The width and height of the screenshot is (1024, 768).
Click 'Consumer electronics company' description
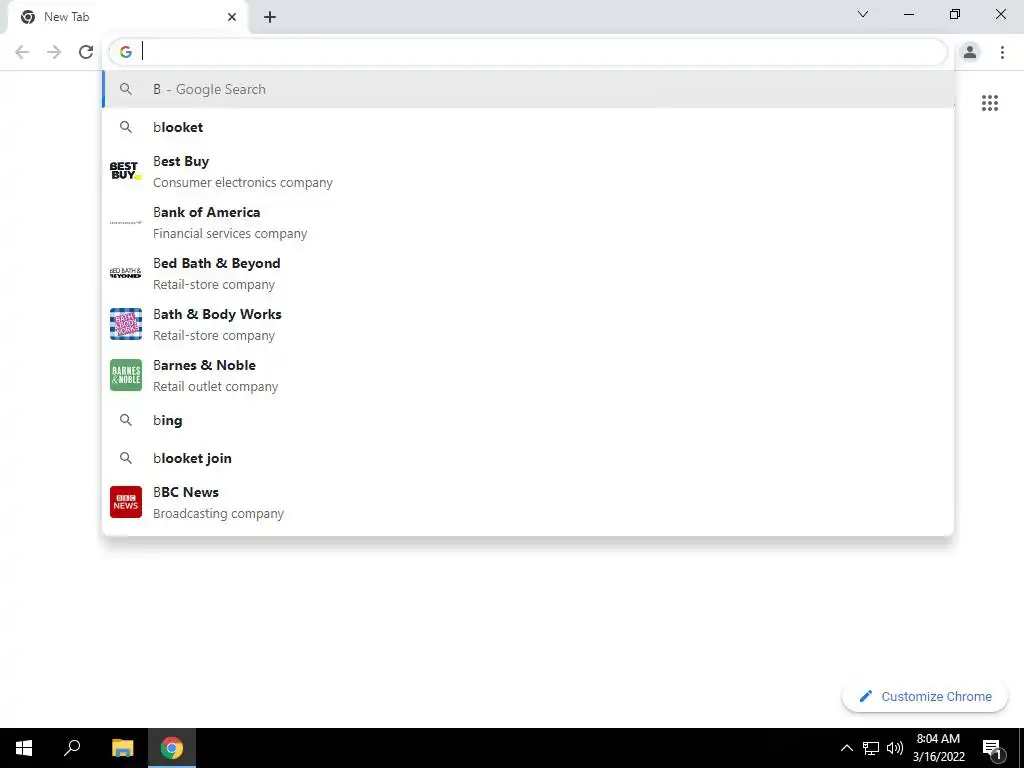tap(243, 183)
